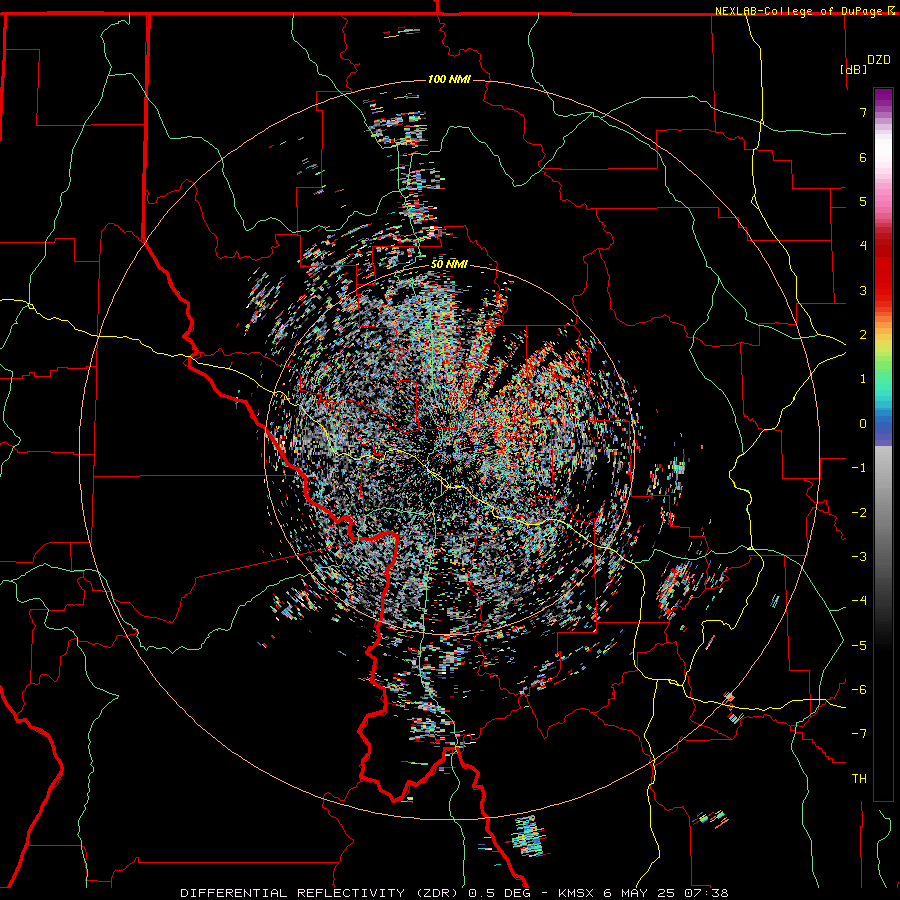The image size is (900, 900).
Task: Click the -1 value on the dB scale
Action: [859, 468]
